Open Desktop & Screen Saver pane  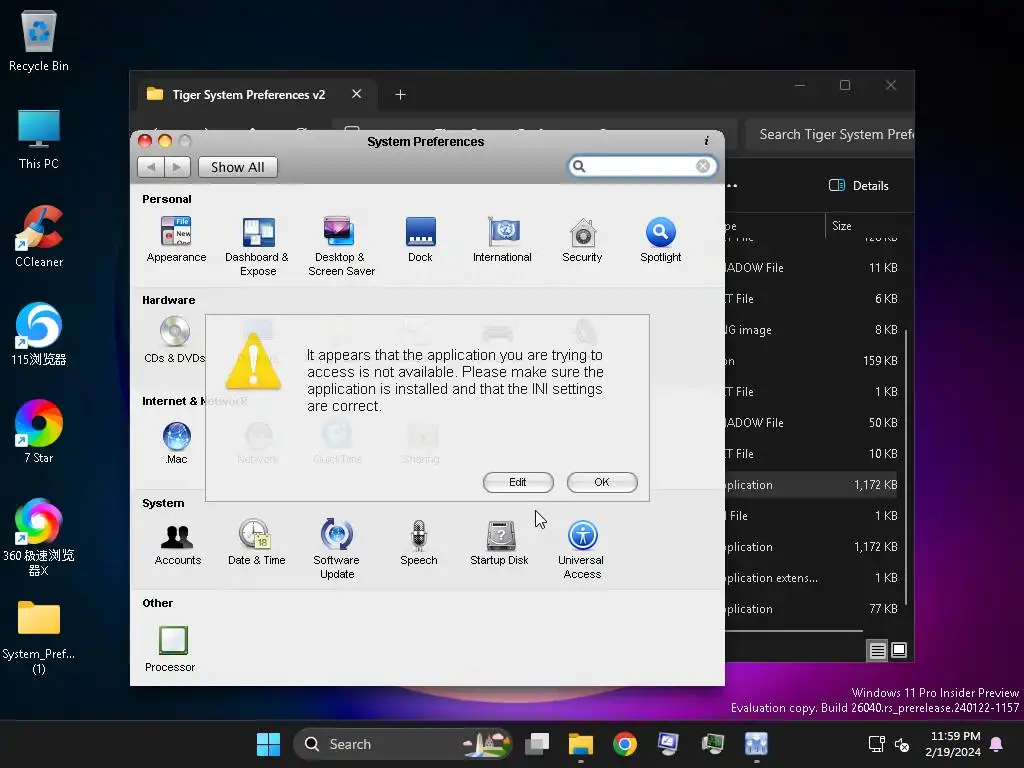[341, 246]
